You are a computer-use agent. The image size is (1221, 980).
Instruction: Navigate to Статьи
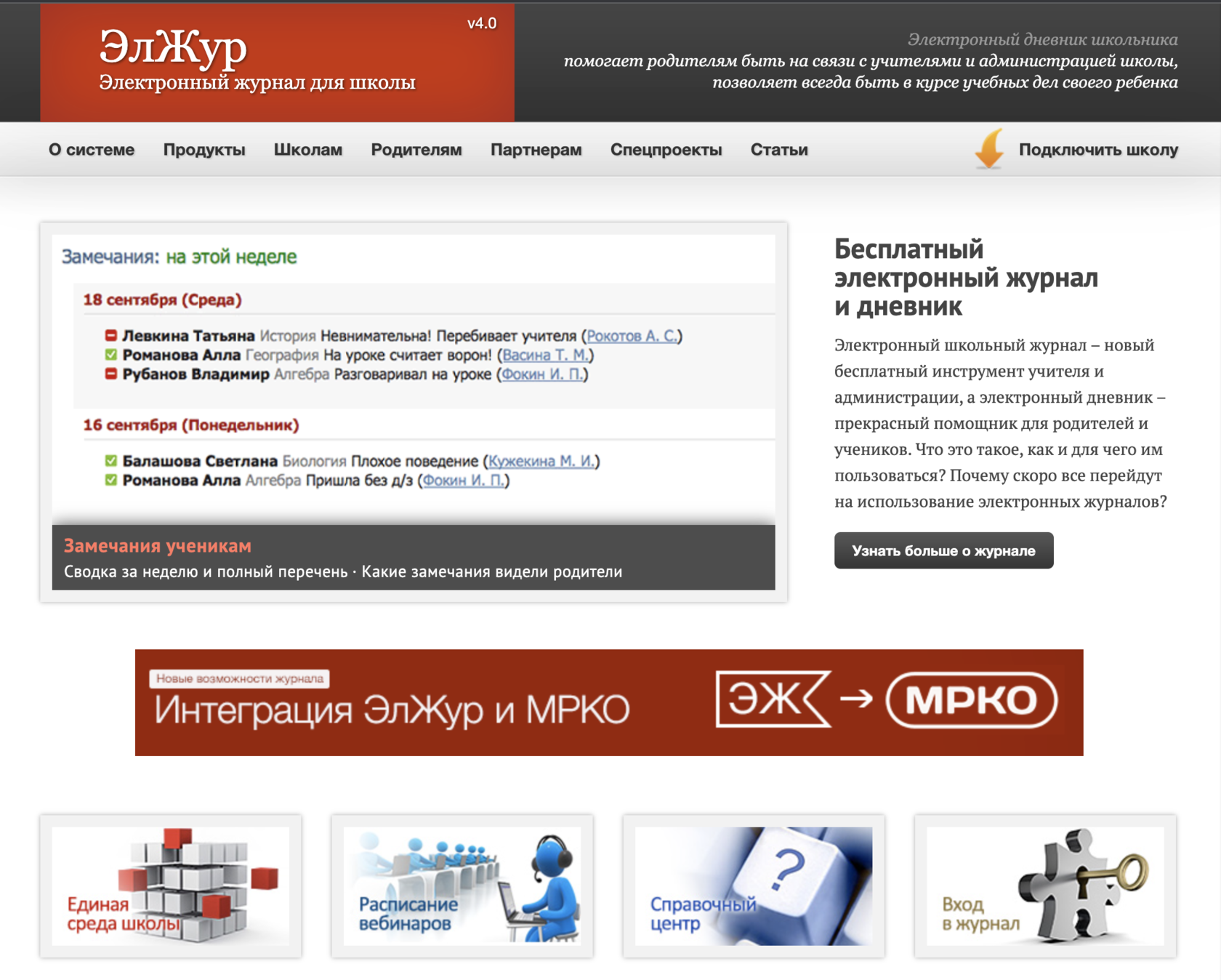[x=779, y=150]
